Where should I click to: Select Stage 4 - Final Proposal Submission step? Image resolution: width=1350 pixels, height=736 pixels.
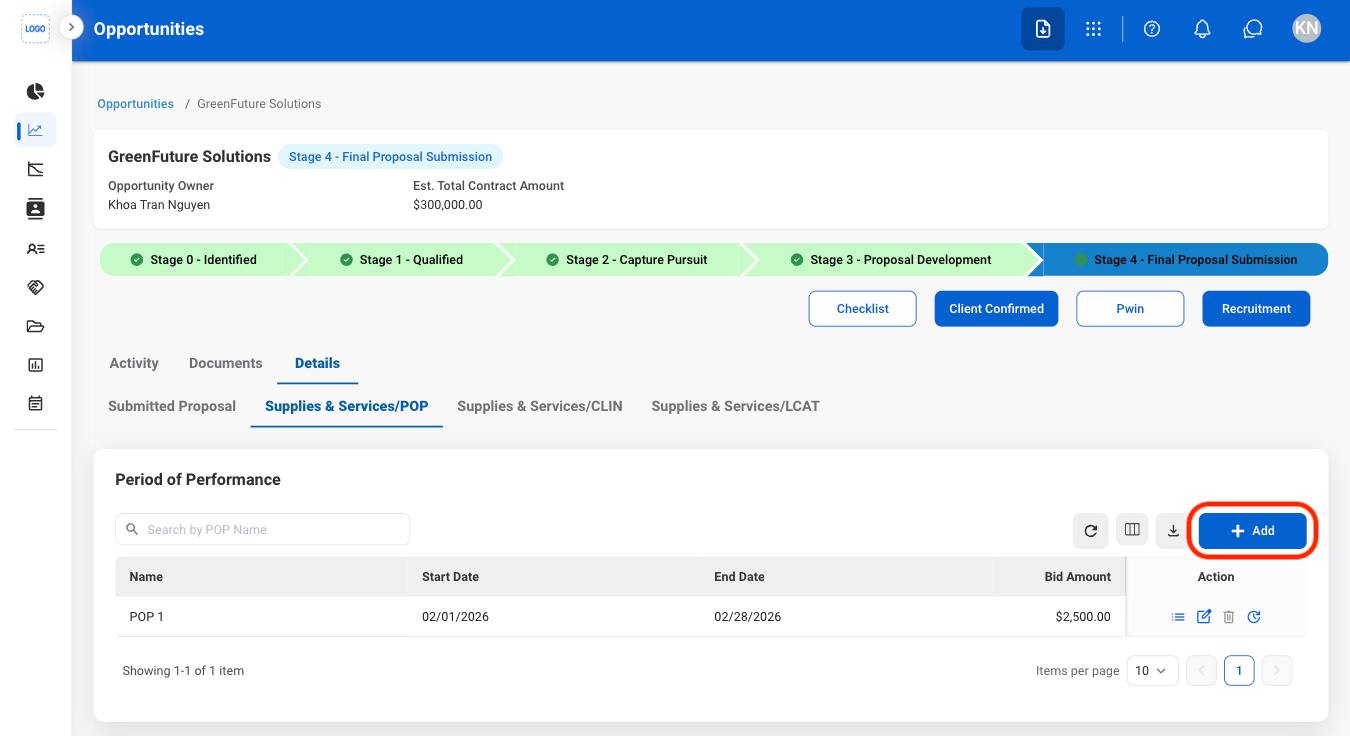pyautogui.click(x=1186, y=260)
